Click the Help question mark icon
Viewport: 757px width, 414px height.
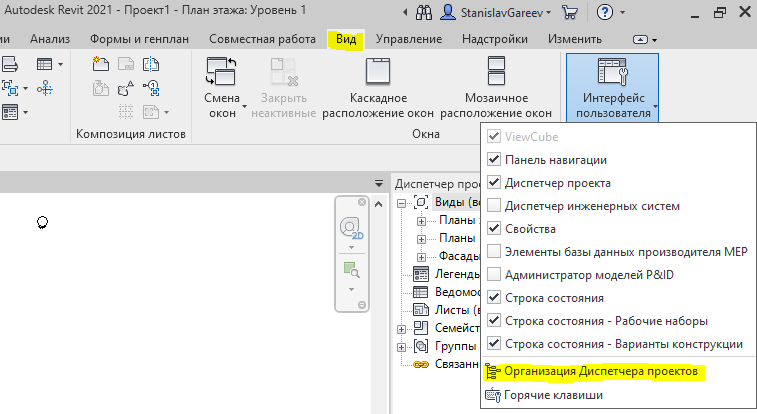click(x=604, y=12)
